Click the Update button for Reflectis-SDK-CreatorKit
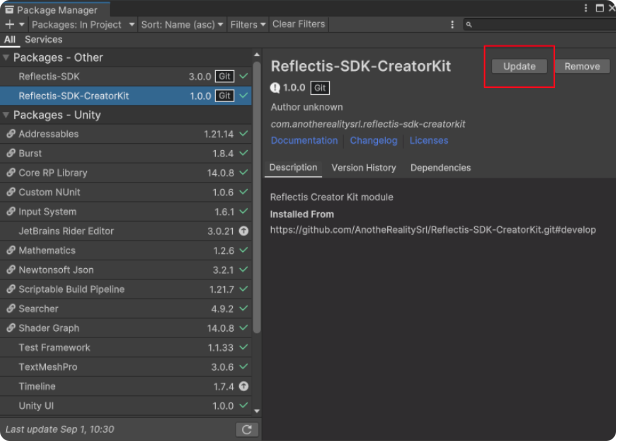This screenshot has height=441, width=617. point(519,66)
